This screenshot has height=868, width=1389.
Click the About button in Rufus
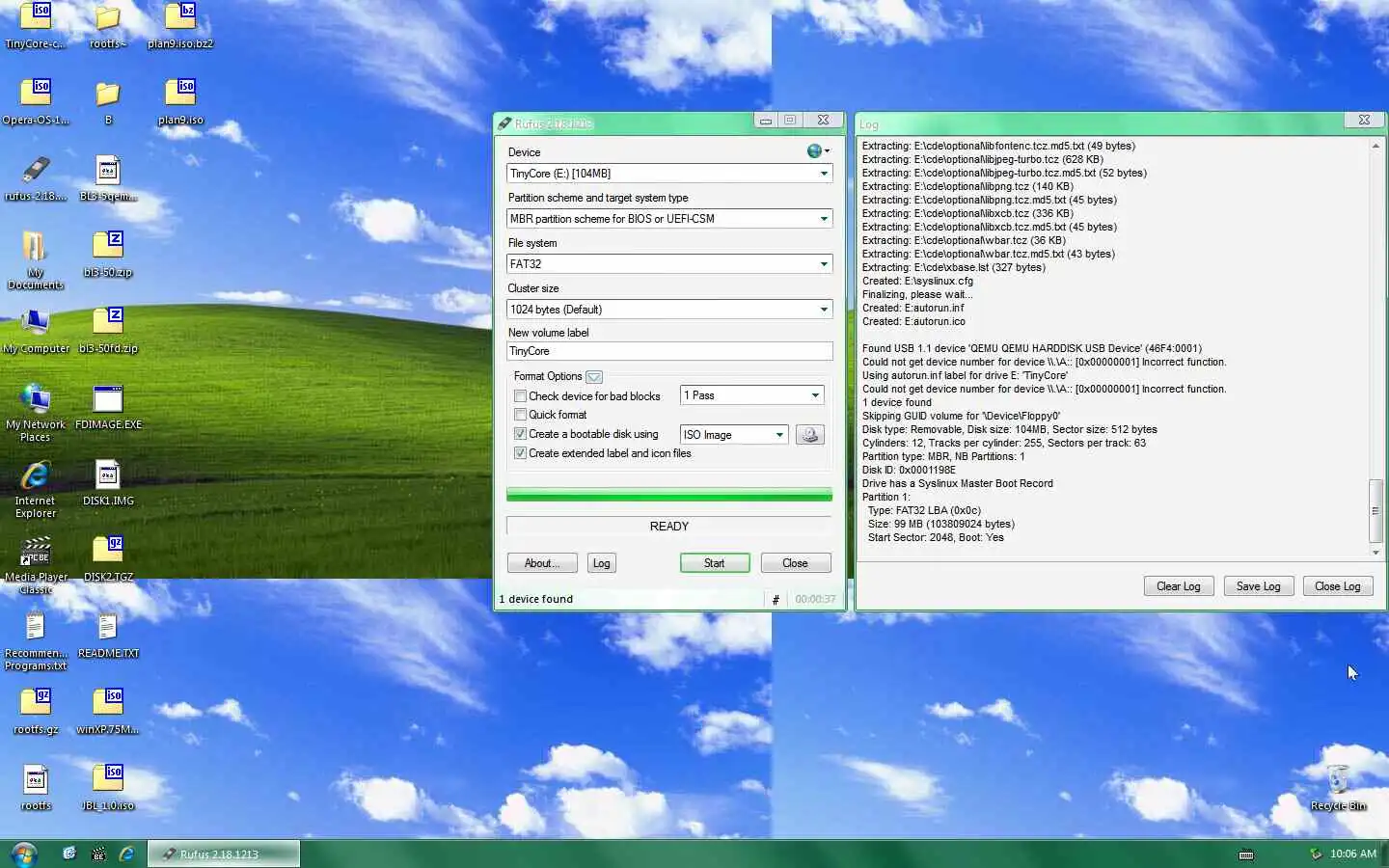pyautogui.click(x=541, y=563)
